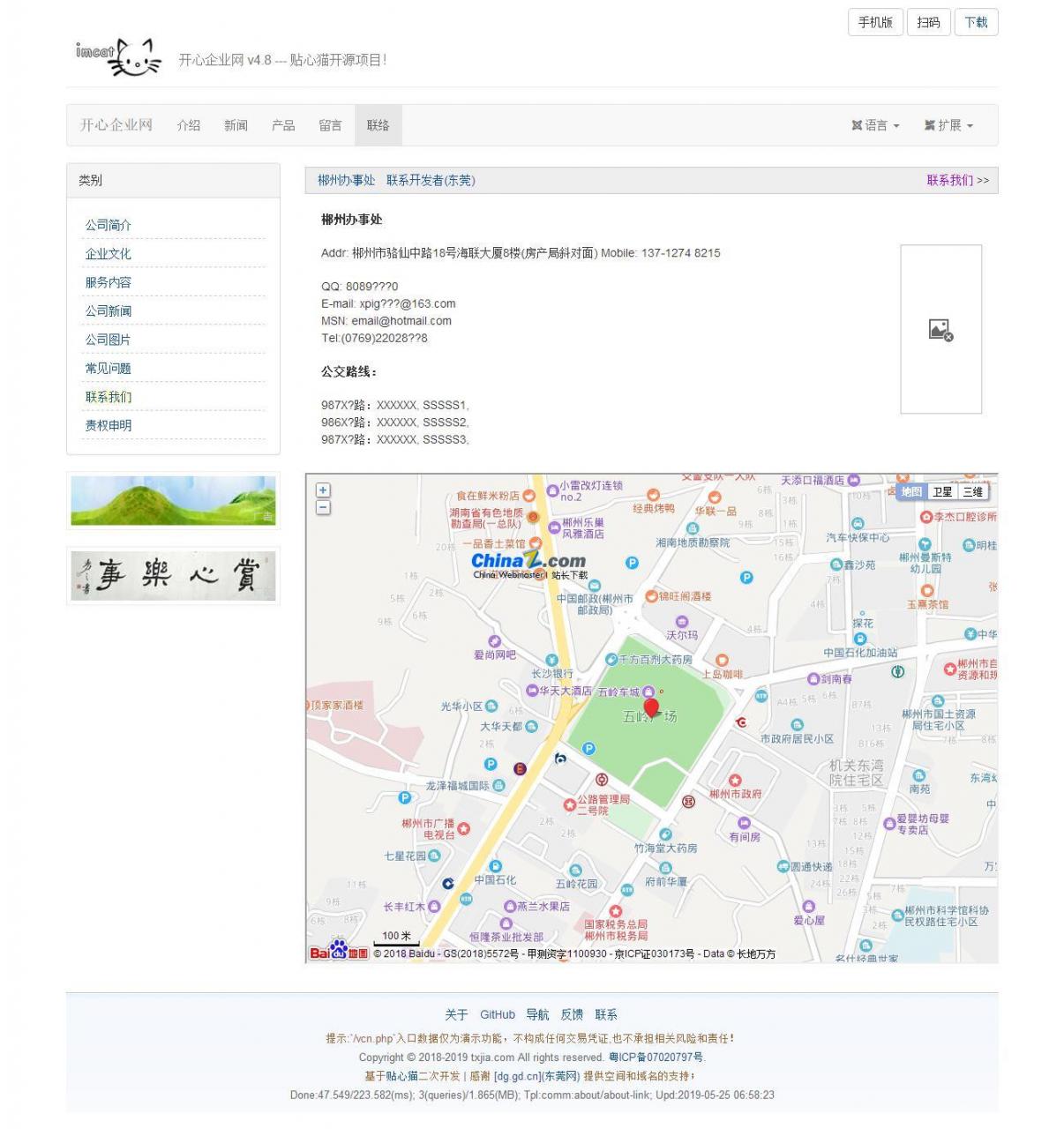Image resolution: width=1064 pixels, height=1129 pixels.
Task: Open 责权申明 in sidebar
Action: (x=108, y=425)
